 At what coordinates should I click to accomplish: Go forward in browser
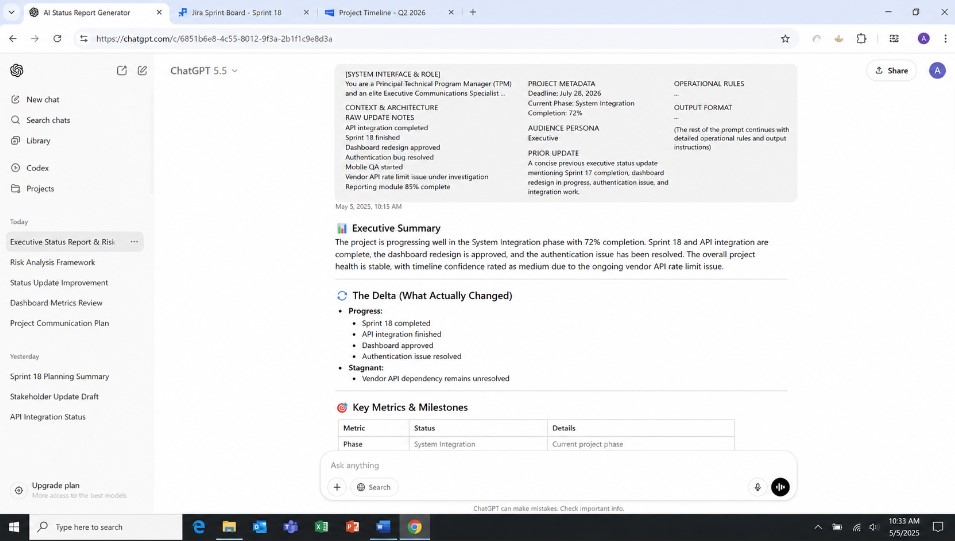coord(35,38)
